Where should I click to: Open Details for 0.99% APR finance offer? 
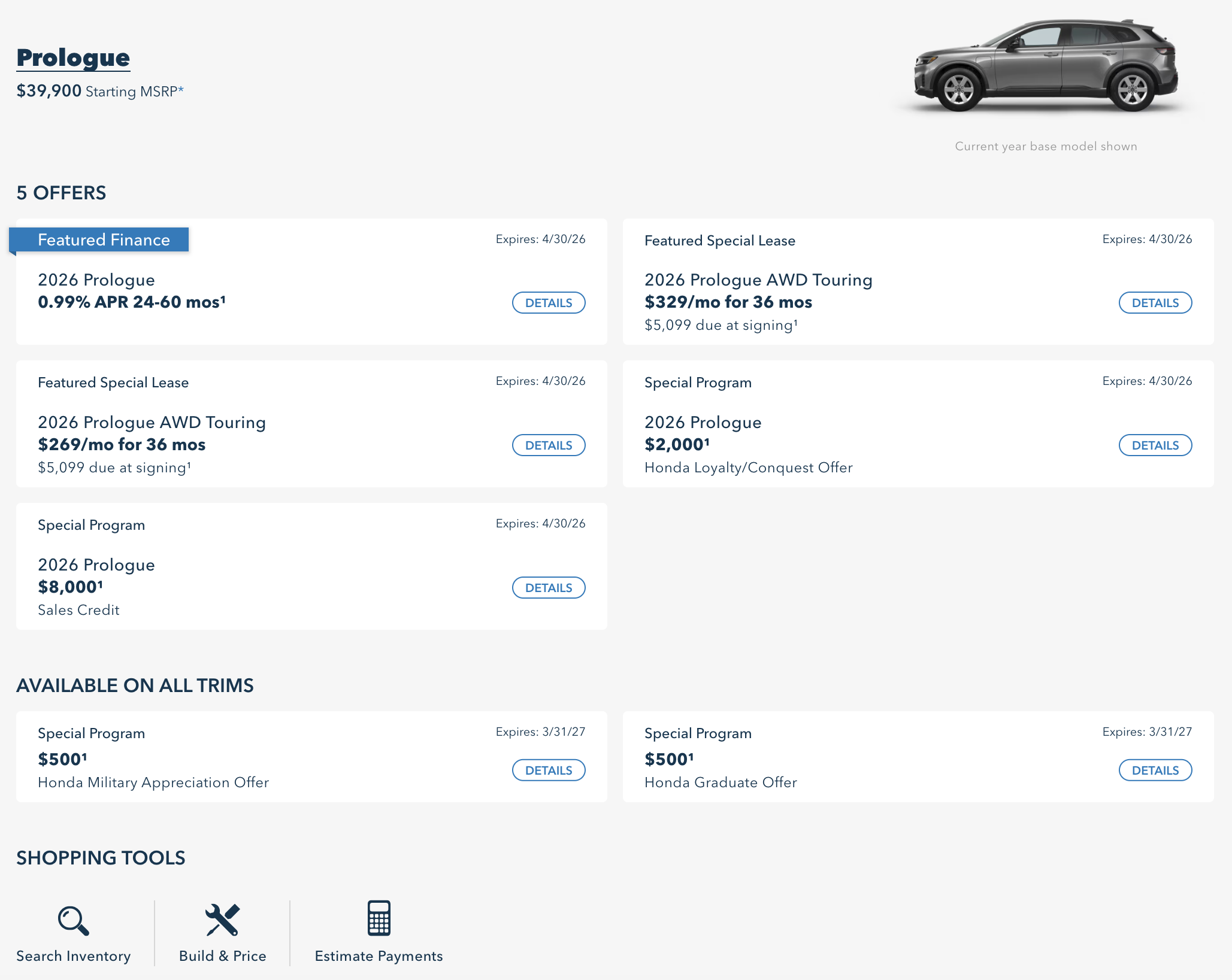[548, 303]
